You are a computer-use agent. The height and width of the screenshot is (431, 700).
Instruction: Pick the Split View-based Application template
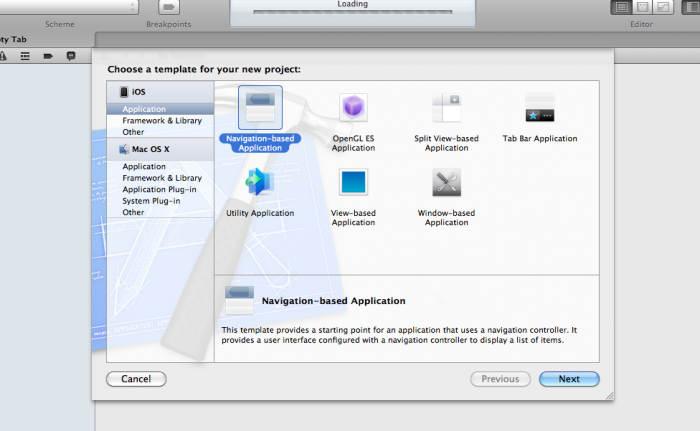point(446,108)
